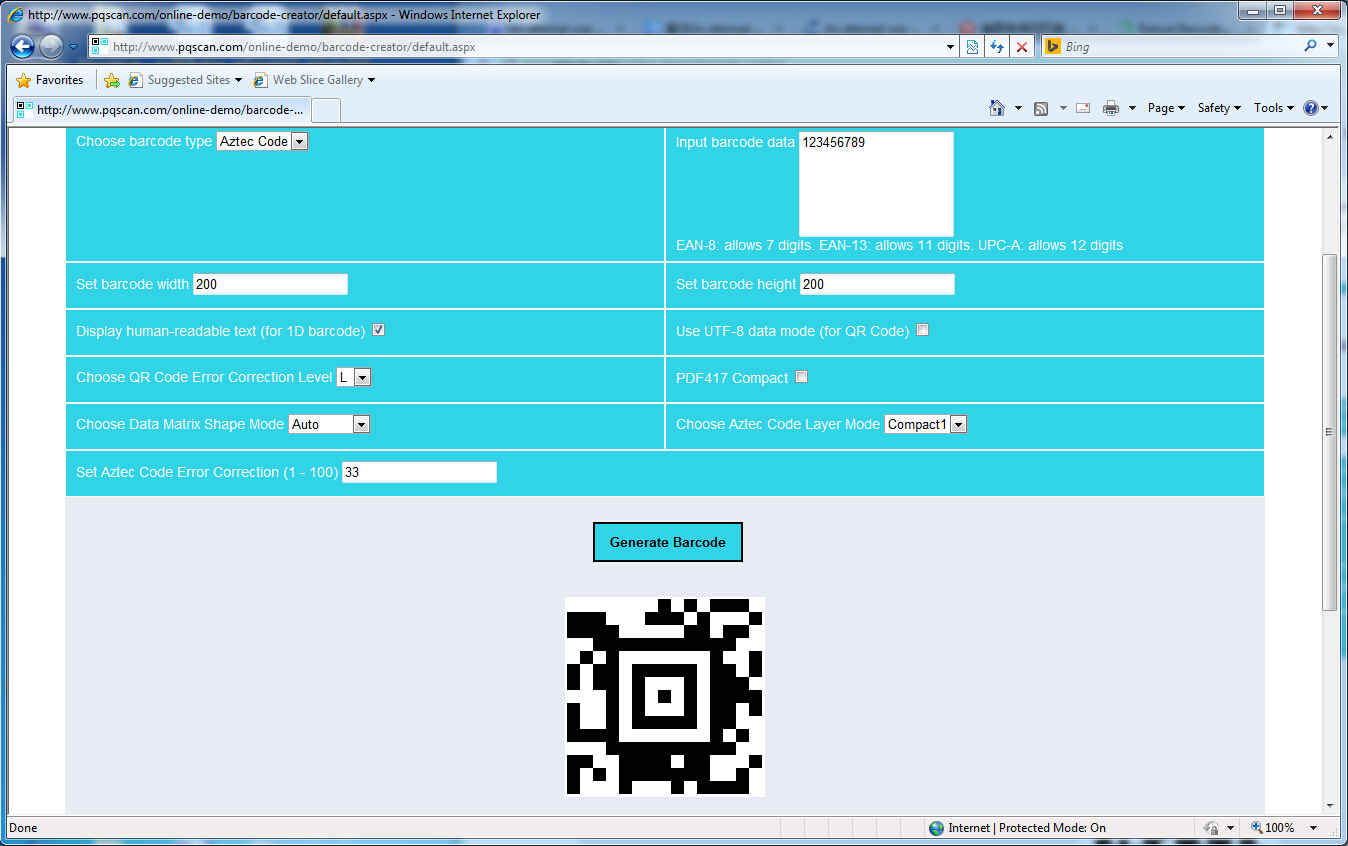Image resolution: width=1348 pixels, height=846 pixels.
Task: Click the vertical scrollbar thumb
Action: tap(1330, 432)
